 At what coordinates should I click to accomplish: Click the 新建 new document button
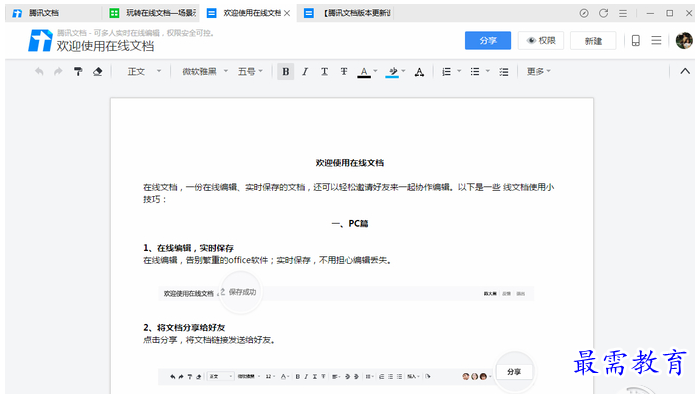point(593,41)
